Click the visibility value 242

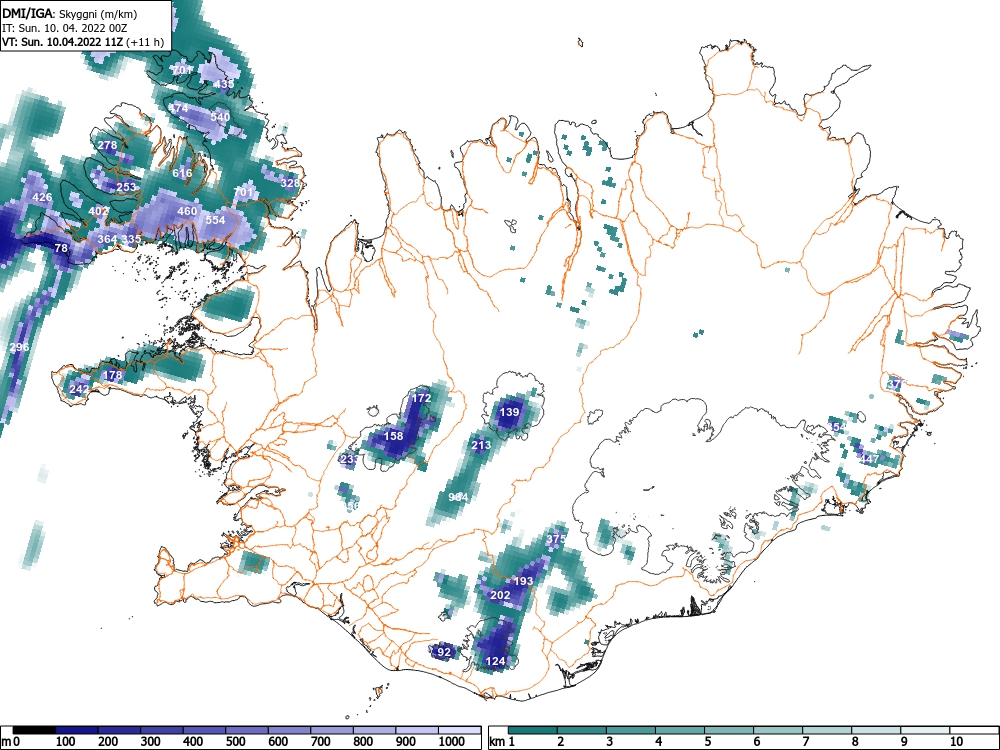tap(79, 389)
